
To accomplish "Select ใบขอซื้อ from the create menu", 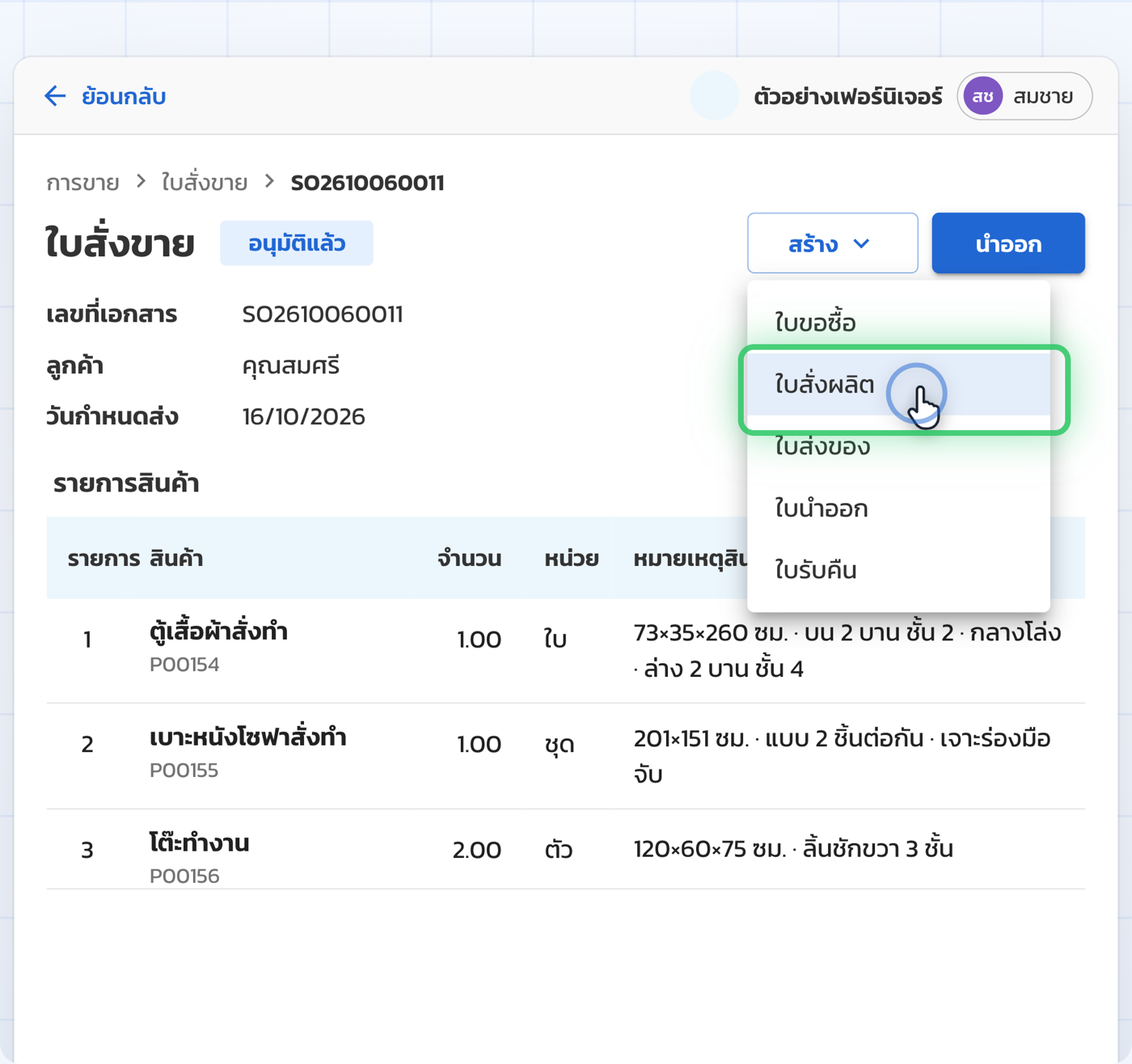I will pos(898,323).
